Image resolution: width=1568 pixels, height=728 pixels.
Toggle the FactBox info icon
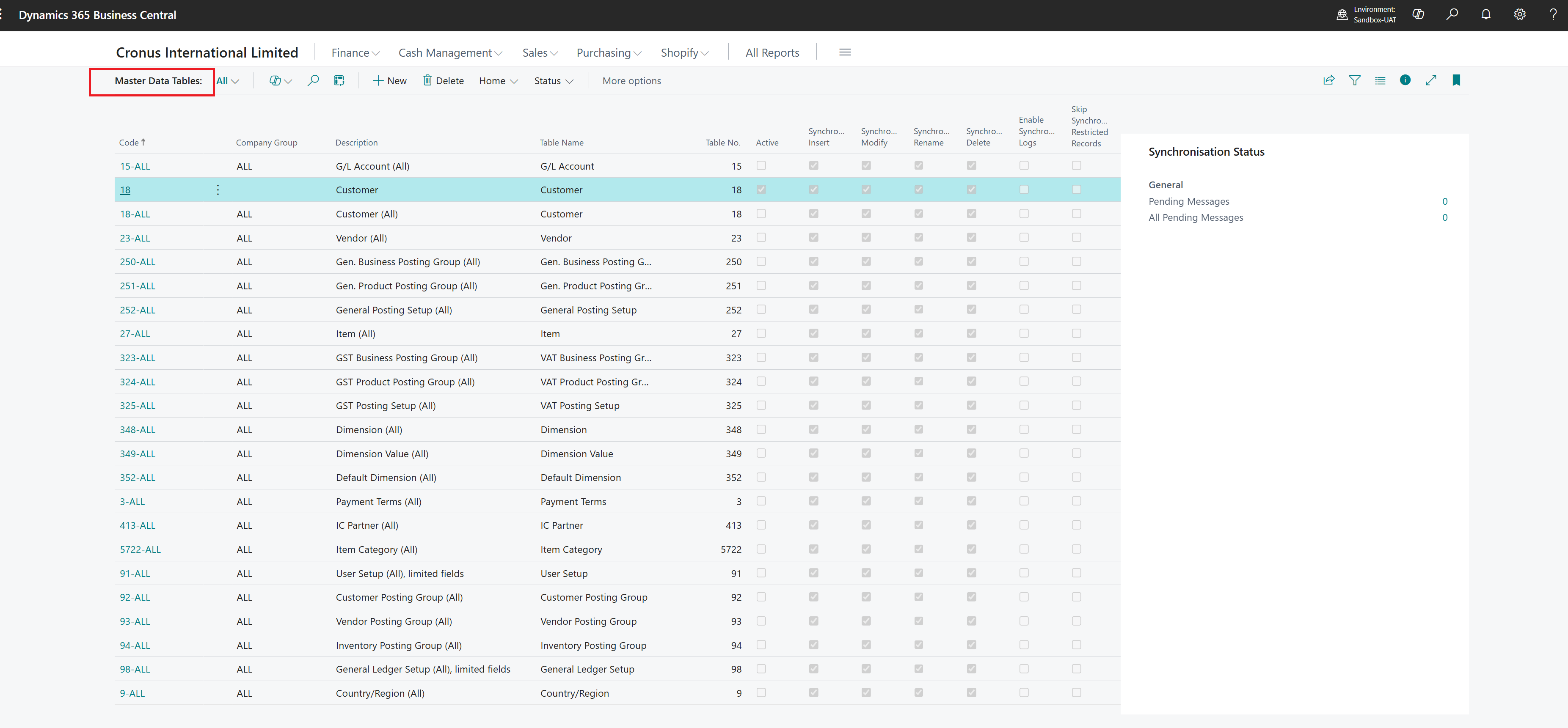[x=1405, y=80]
